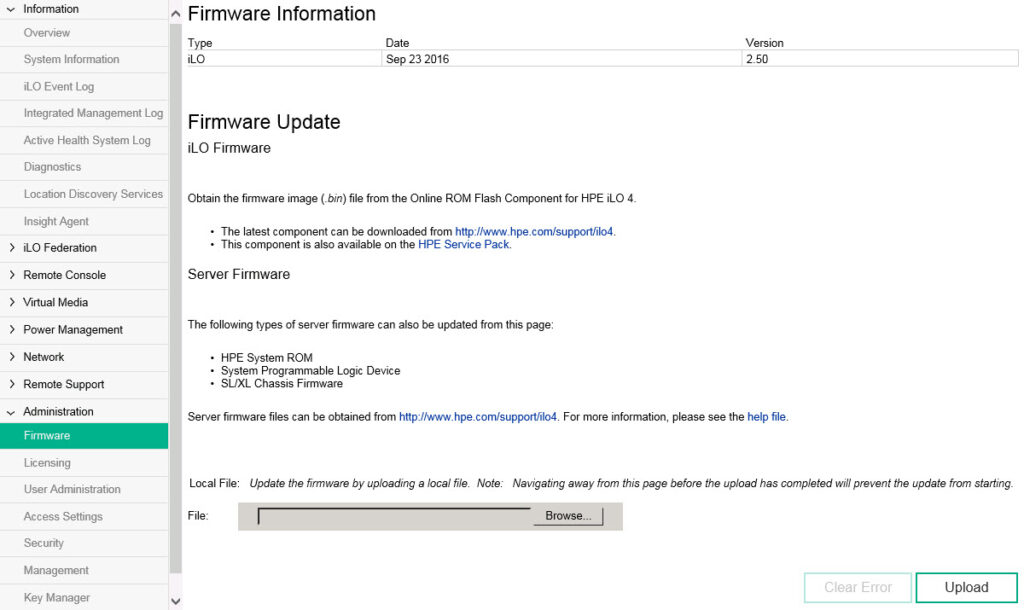Expand the Network section
This screenshot has height=610, width=1024.
[11, 357]
